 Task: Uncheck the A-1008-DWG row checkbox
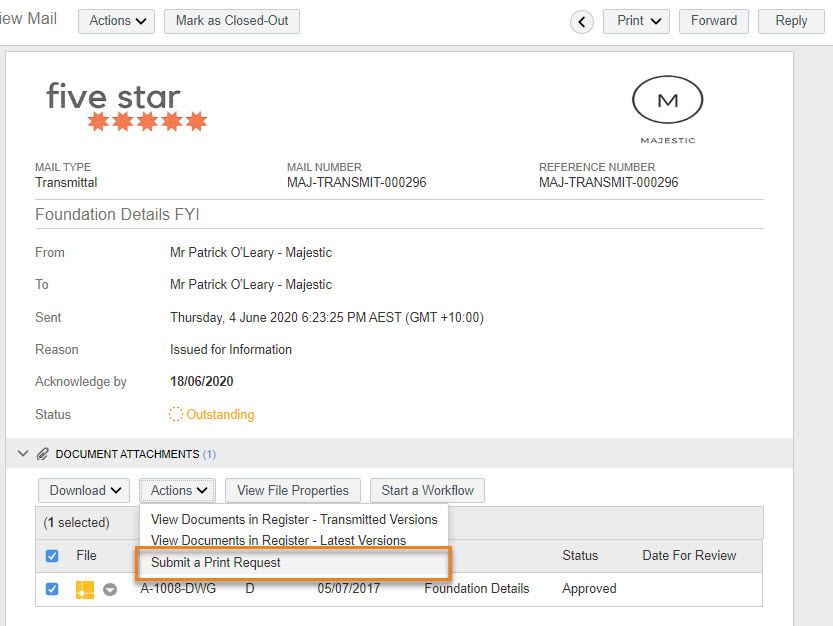(52, 589)
